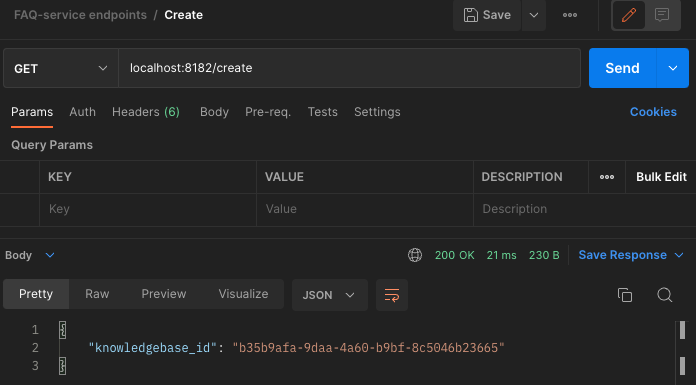Open query params column options ellipsis
The image size is (696, 385).
[607, 177]
